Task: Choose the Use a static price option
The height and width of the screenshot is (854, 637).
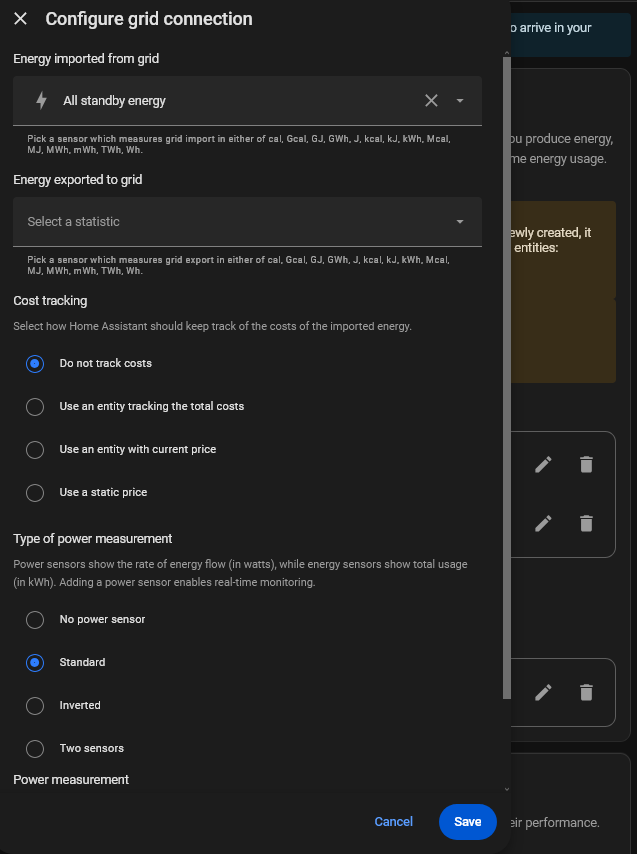Action: coord(35,493)
